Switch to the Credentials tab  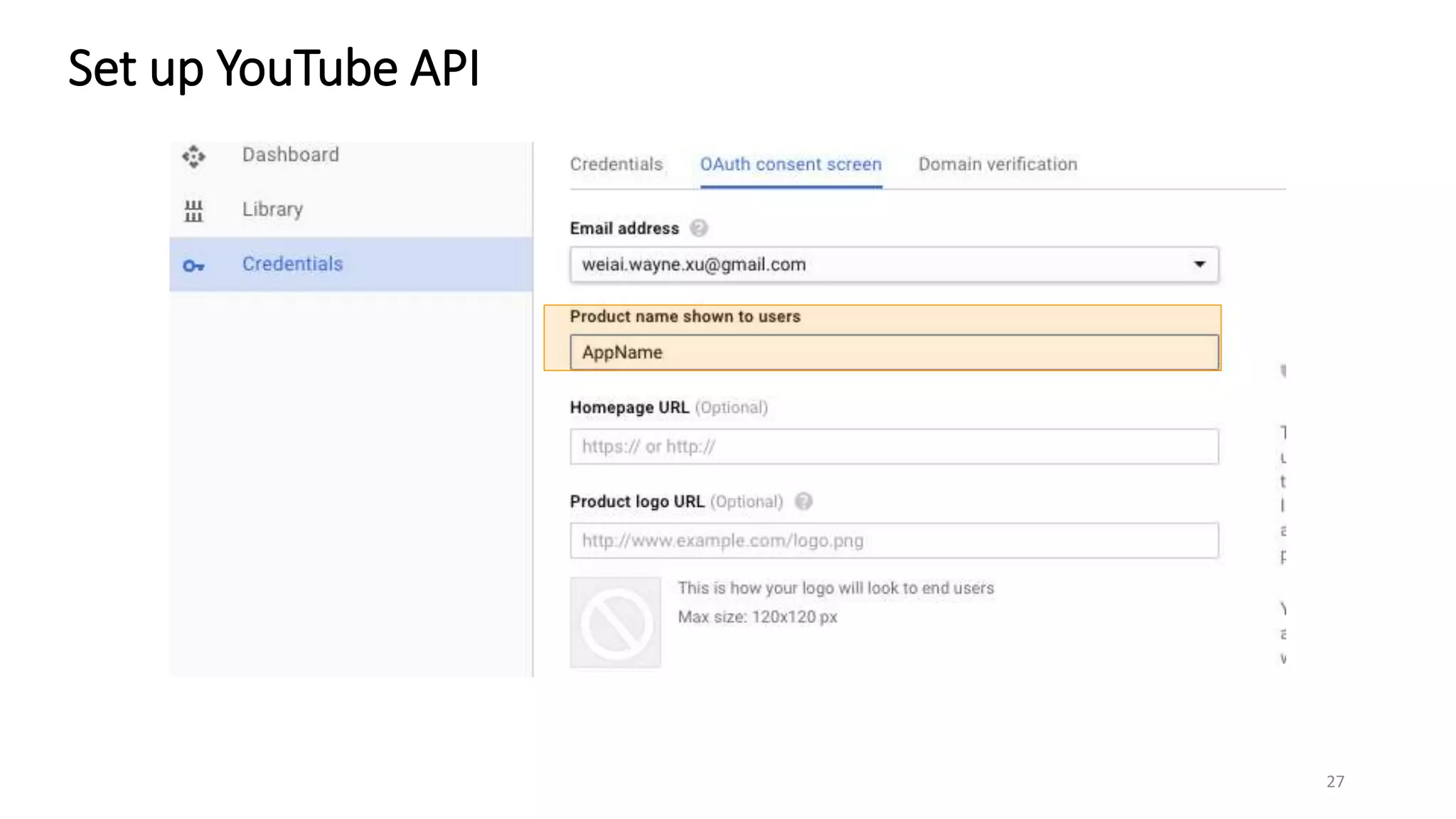[616, 164]
